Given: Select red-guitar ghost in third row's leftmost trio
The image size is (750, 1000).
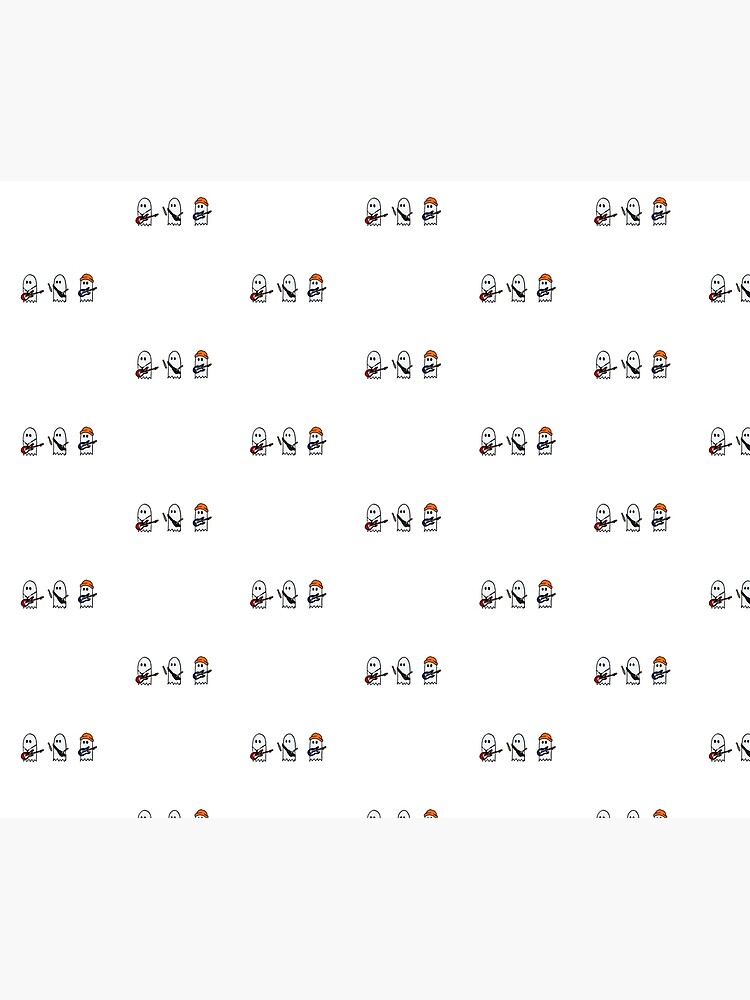Looking at the screenshot, I should (x=145, y=365).
